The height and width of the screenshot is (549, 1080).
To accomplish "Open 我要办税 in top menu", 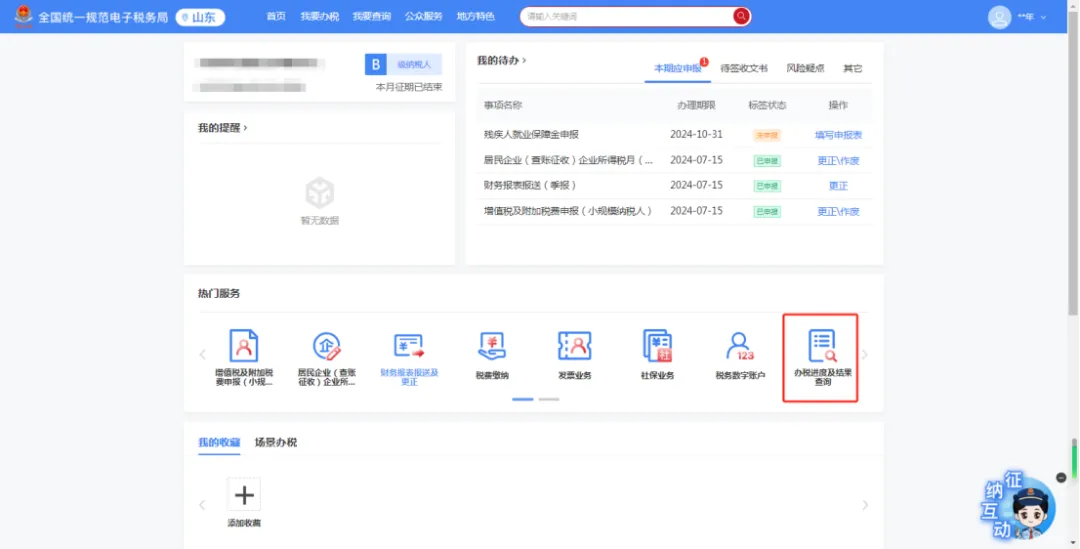I will click(x=320, y=17).
